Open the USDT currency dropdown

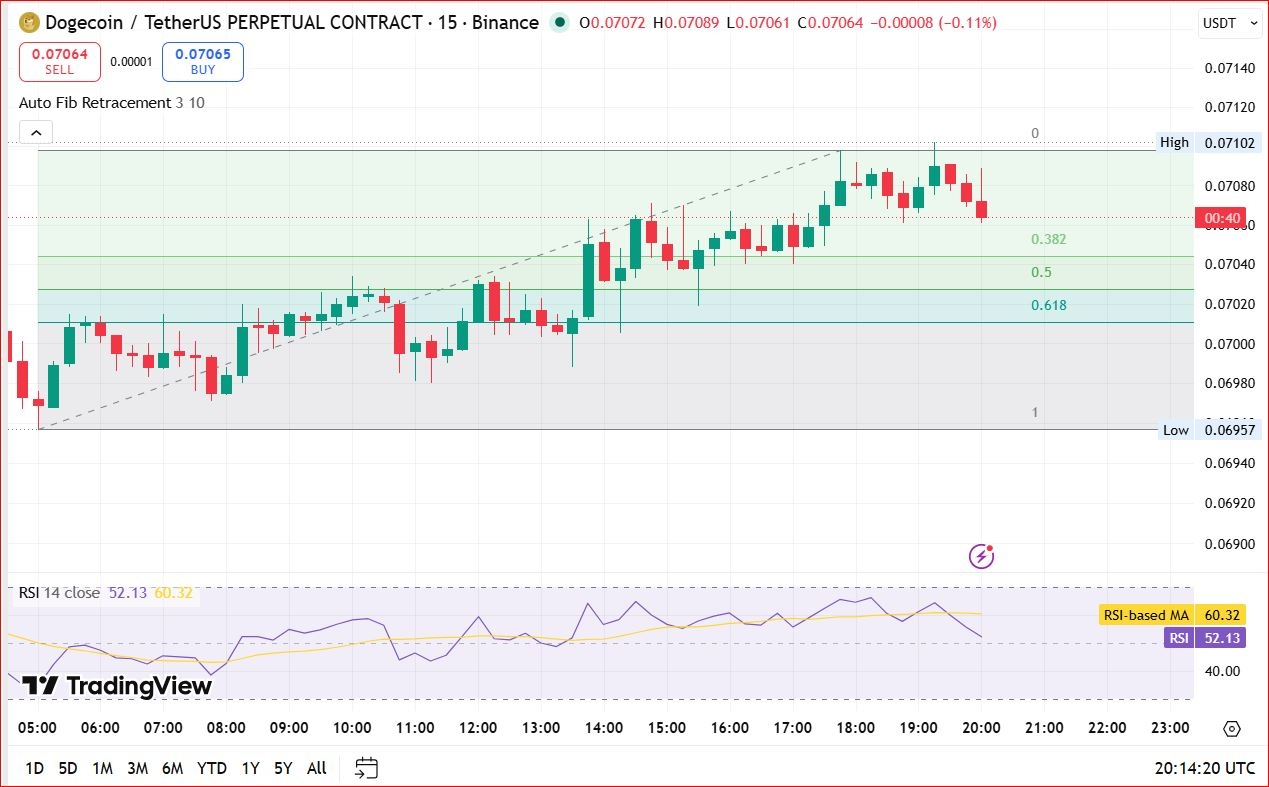(x=1229, y=23)
